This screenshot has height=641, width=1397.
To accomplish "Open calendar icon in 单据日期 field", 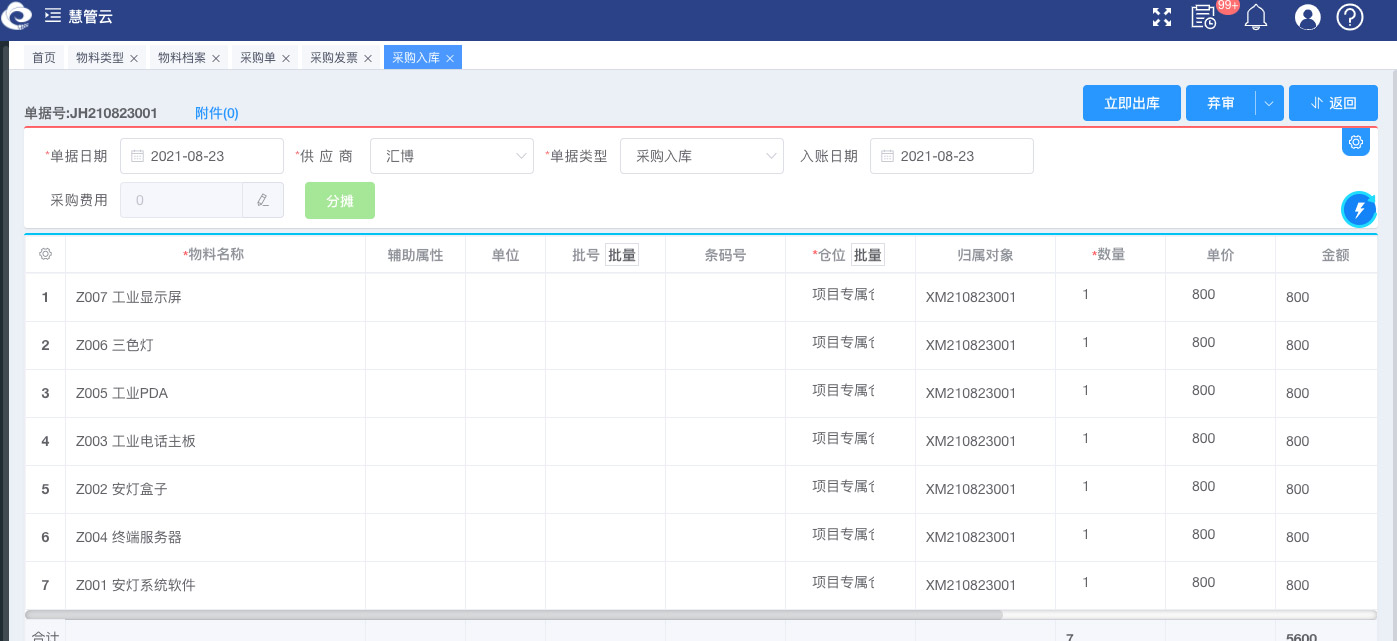I will tap(138, 156).
